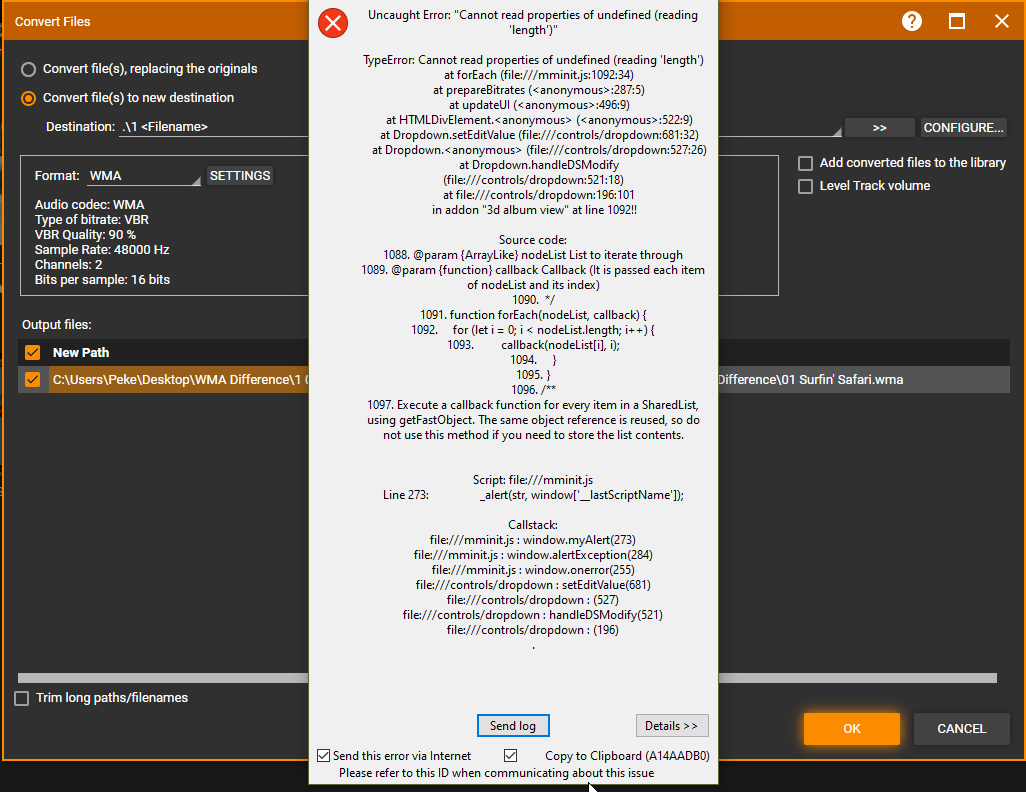The height and width of the screenshot is (792, 1026).
Task: Click the CONFIGURE... button
Action: pyautogui.click(x=963, y=128)
